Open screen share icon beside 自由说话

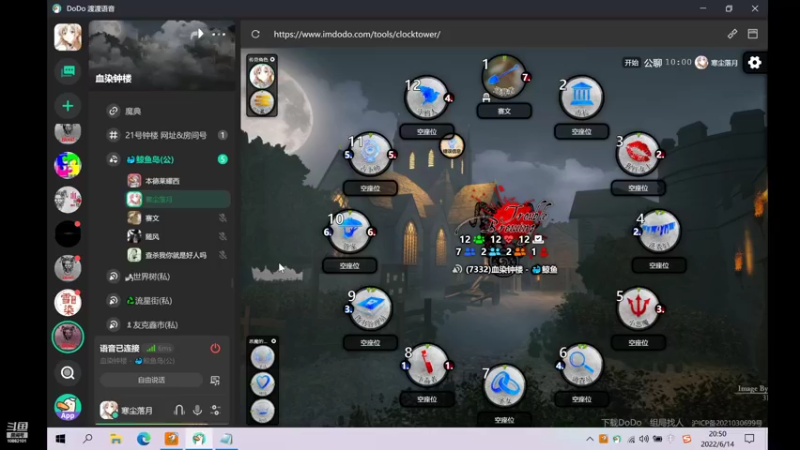[x=215, y=380]
